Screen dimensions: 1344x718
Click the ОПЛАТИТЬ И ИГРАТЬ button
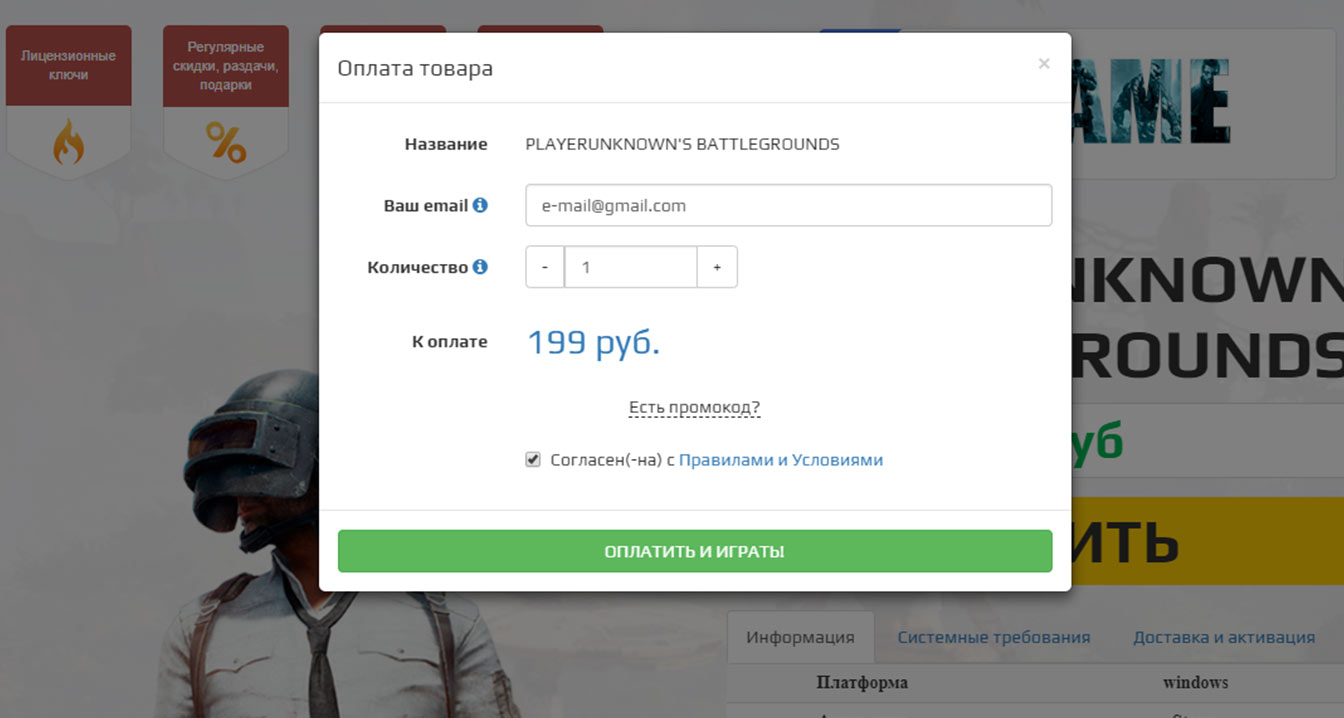click(x=695, y=551)
